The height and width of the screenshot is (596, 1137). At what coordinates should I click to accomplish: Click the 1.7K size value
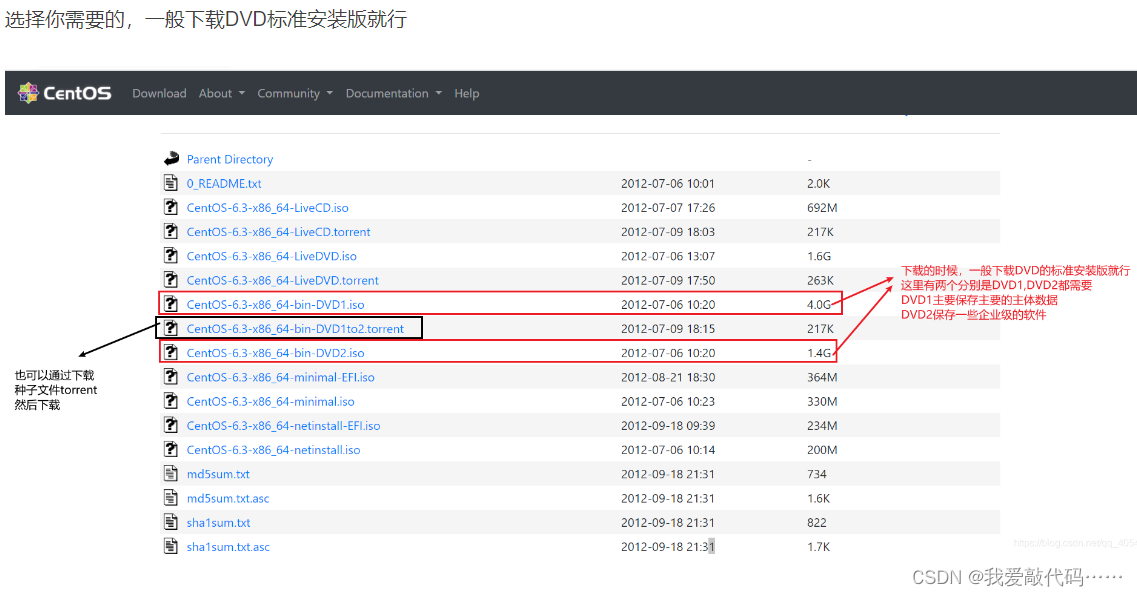coord(818,547)
